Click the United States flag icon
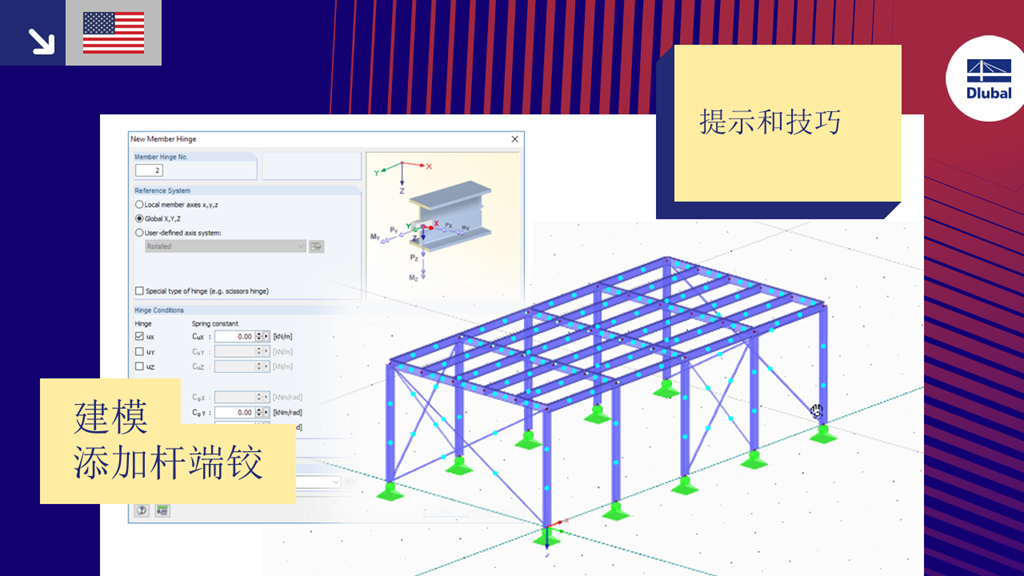The width and height of the screenshot is (1024, 576). point(114,33)
